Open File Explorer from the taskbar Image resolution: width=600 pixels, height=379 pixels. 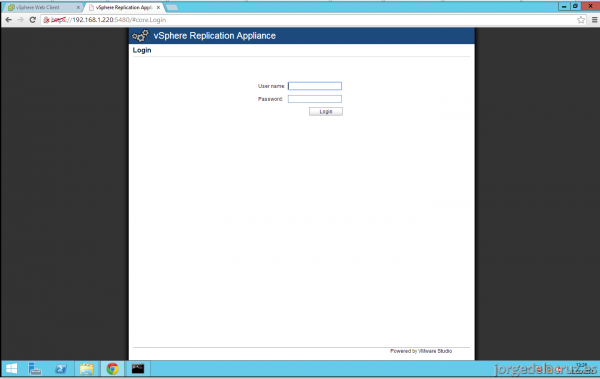tap(86, 369)
